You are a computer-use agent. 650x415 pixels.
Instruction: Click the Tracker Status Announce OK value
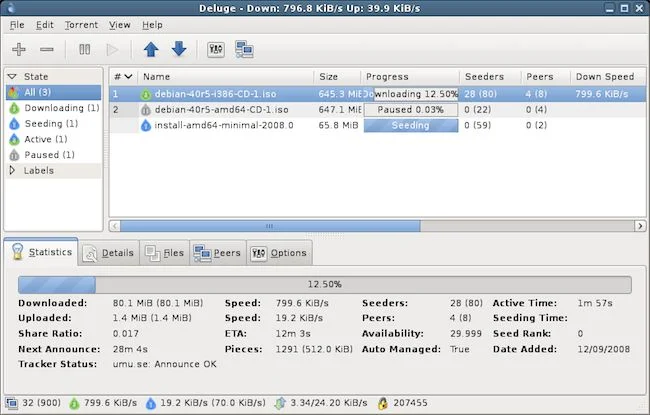pyautogui.click(x=164, y=364)
